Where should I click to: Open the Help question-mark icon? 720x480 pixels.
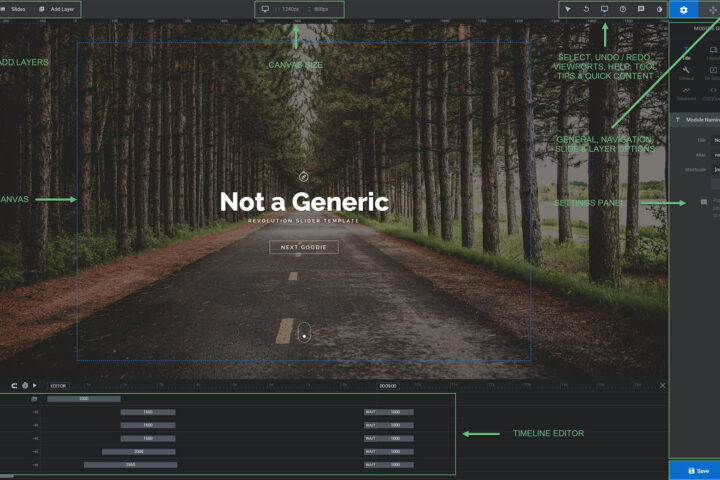pos(623,9)
